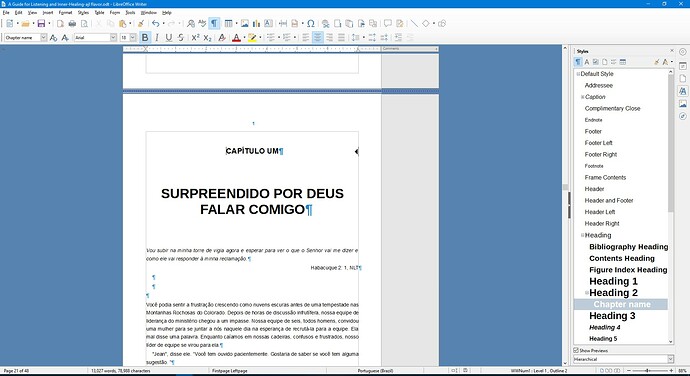Screen dimensions: 690x376
Task: Select the Contents Heading style
Action: coord(622,258)
